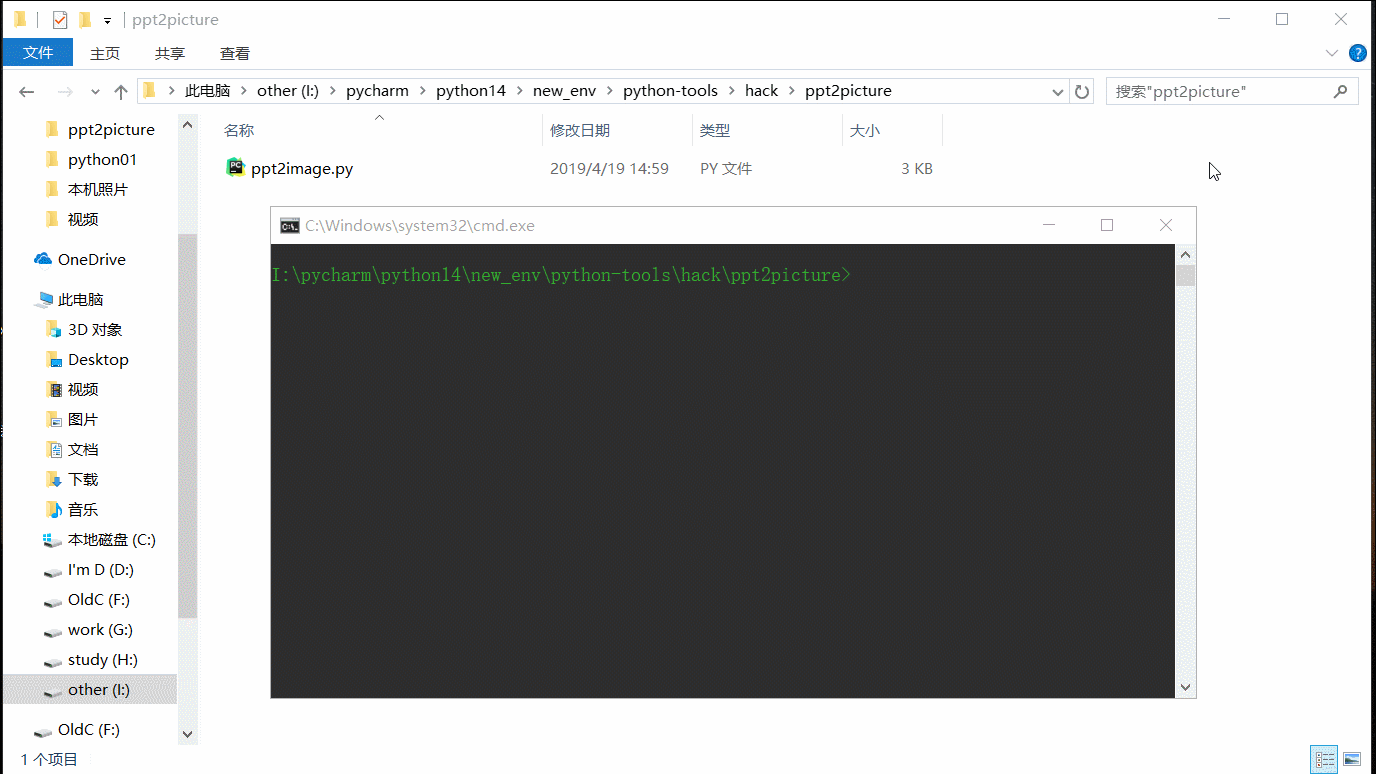This screenshot has height=774, width=1376.
Task: Open the address bar history dropdown arrow
Action: [1058, 90]
